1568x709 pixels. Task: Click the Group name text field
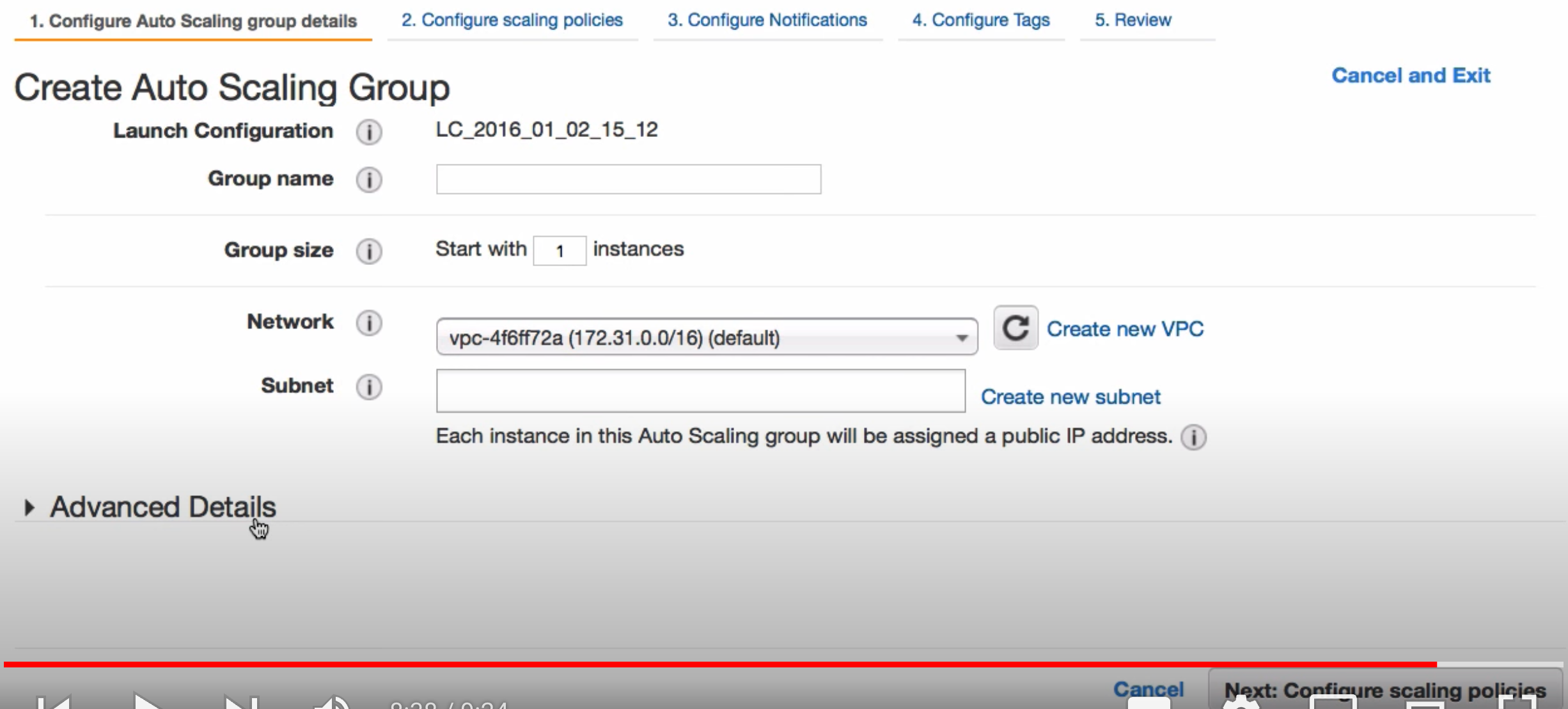coord(628,179)
